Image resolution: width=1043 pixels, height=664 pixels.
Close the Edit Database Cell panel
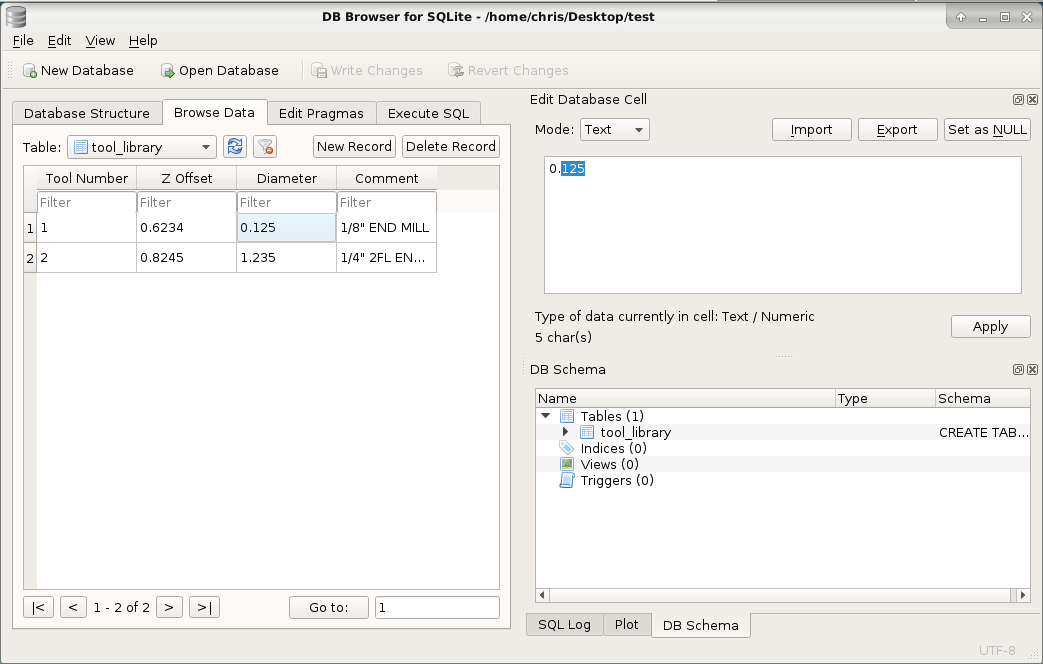(1032, 100)
